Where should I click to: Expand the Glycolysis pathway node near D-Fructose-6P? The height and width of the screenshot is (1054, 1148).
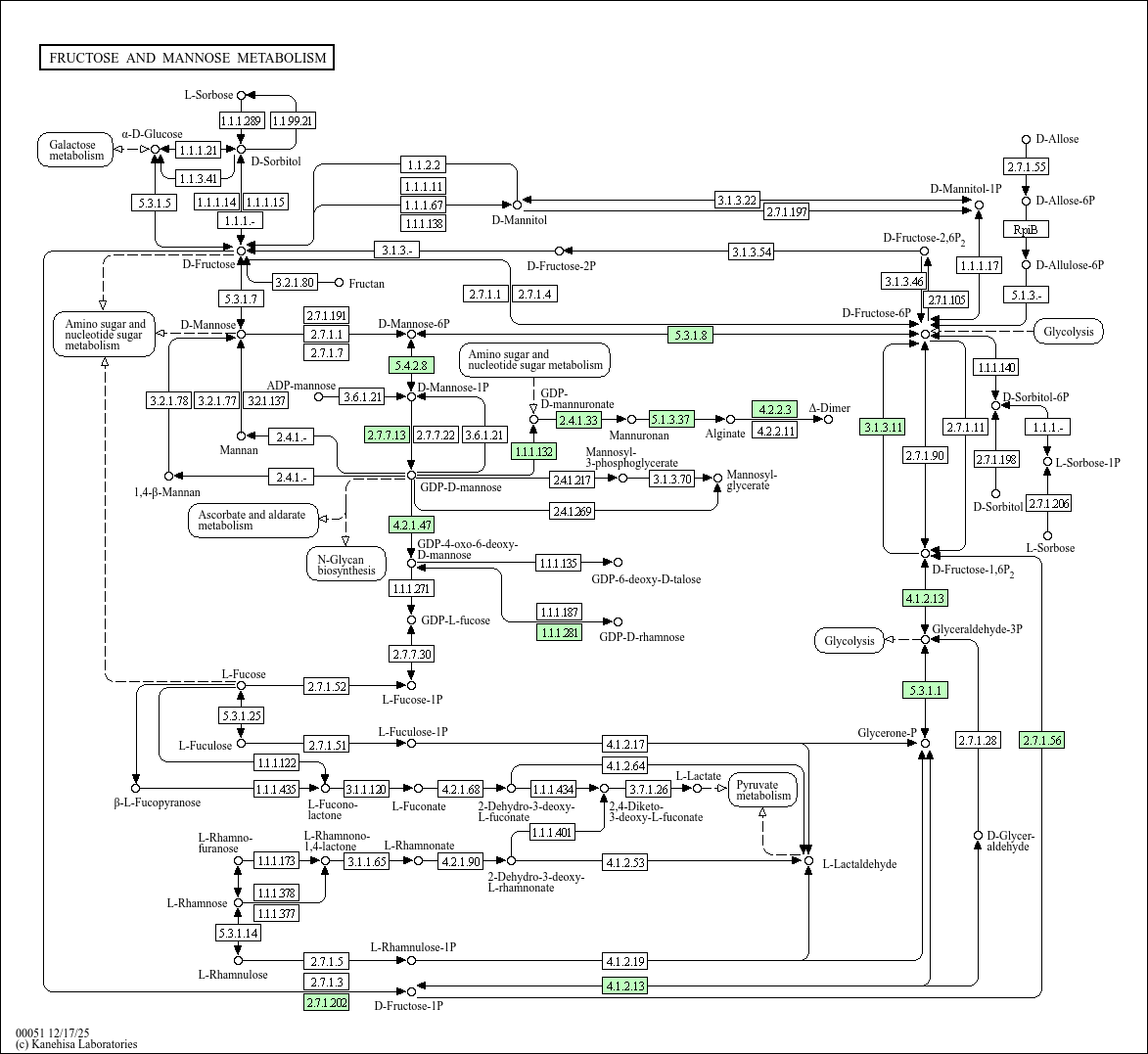tap(1070, 332)
